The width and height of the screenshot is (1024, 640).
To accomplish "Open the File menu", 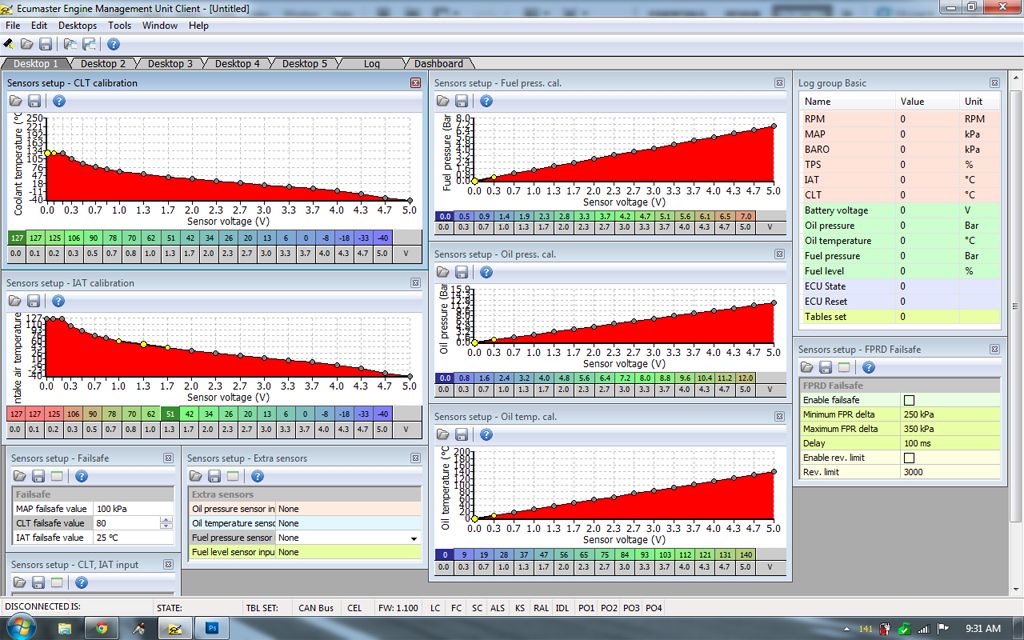I will tap(13, 25).
